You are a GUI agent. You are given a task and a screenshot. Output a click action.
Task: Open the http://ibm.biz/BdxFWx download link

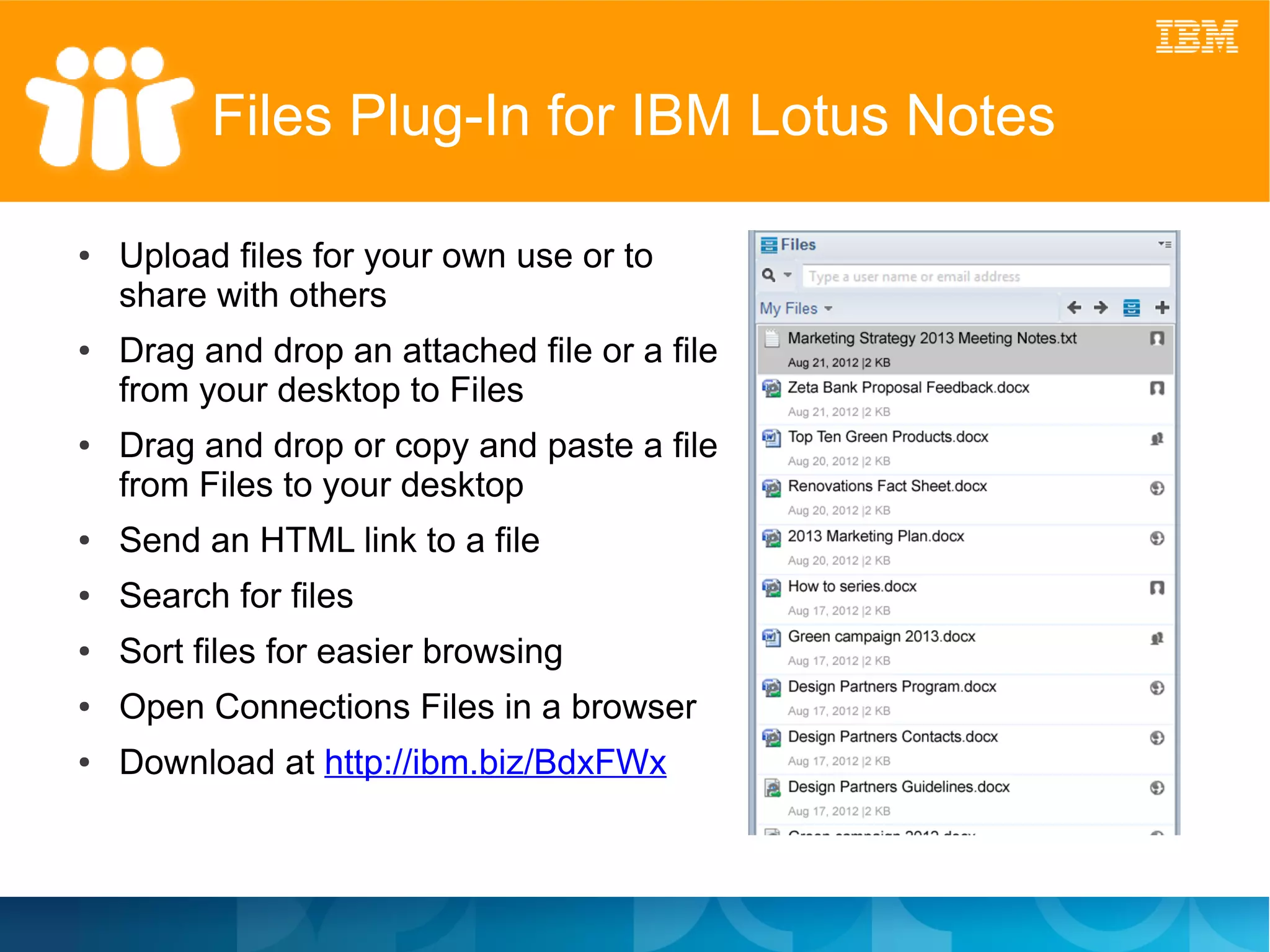pyautogui.click(x=495, y=762)
